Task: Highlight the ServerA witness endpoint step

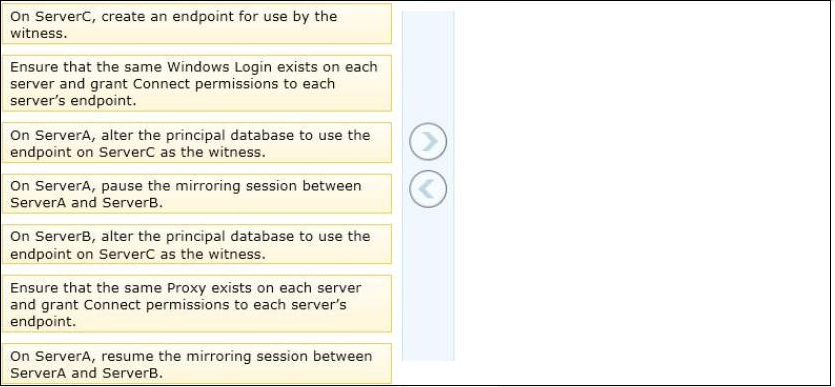Action: [197, 143]
